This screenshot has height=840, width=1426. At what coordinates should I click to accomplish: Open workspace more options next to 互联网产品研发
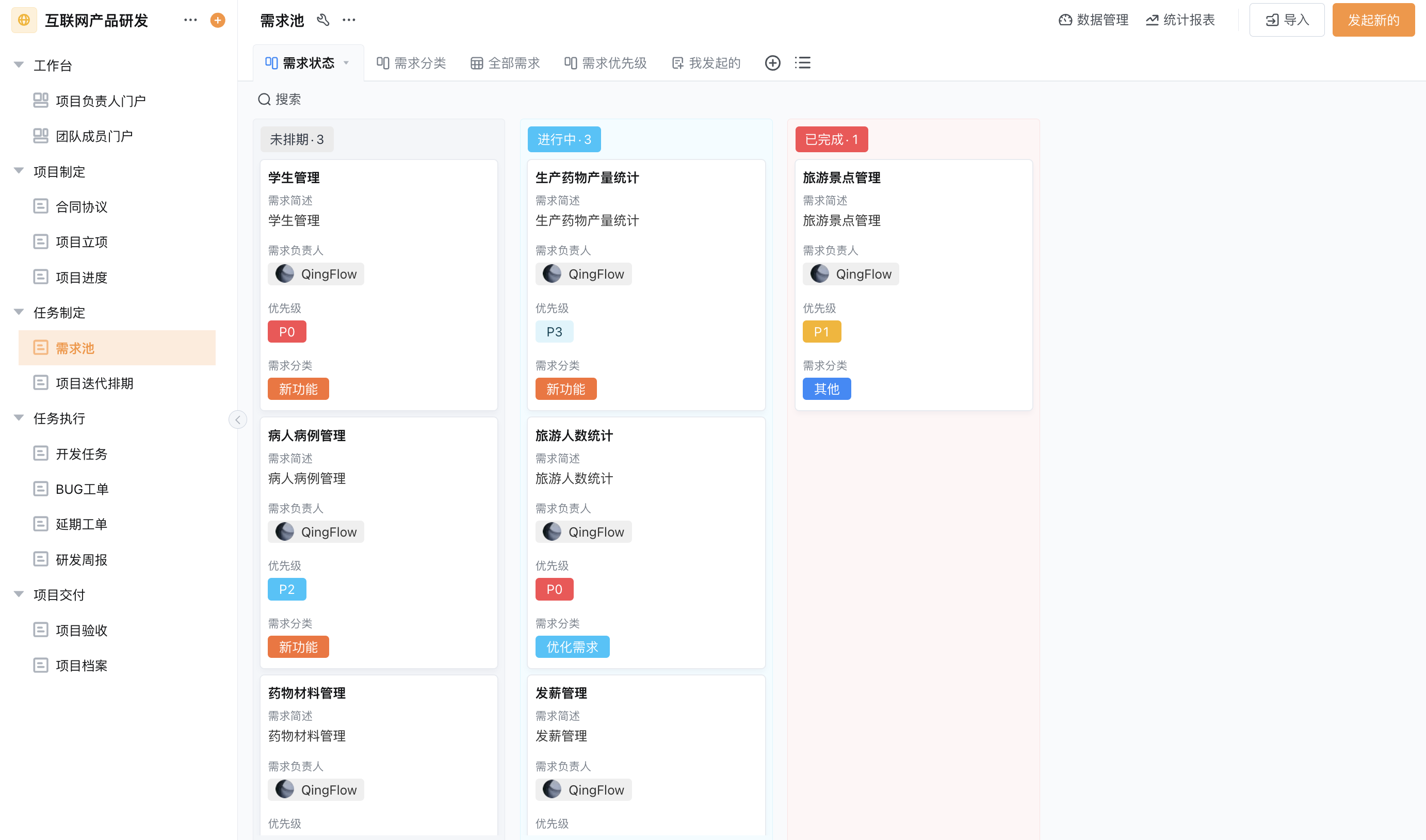191,20
